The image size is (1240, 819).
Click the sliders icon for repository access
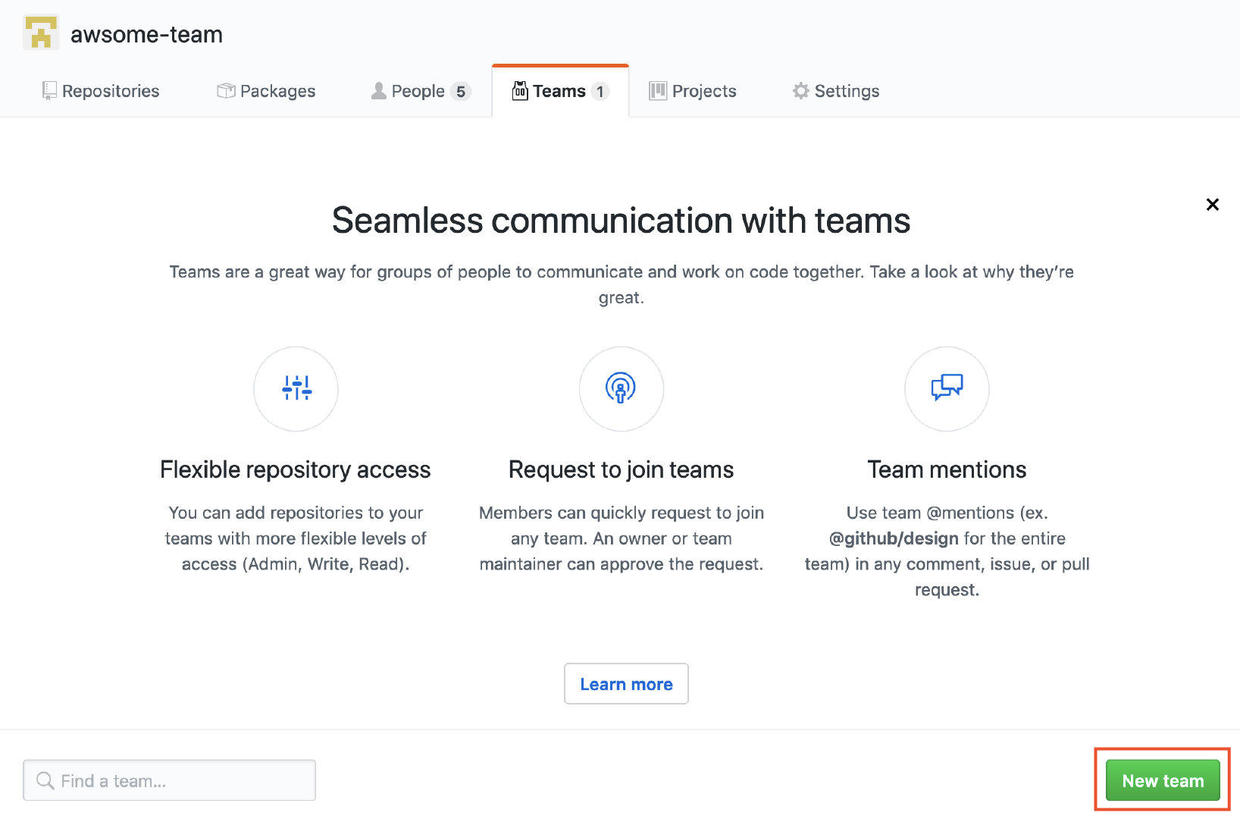[296, 388]
